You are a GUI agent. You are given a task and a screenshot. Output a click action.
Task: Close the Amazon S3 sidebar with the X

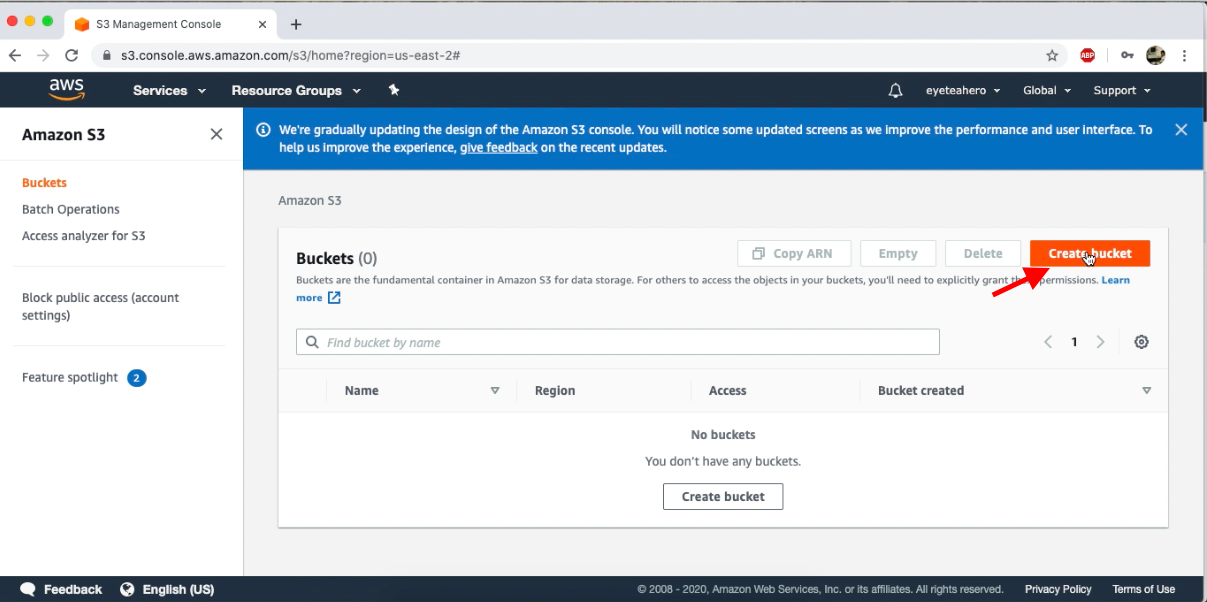click(216, 133)
